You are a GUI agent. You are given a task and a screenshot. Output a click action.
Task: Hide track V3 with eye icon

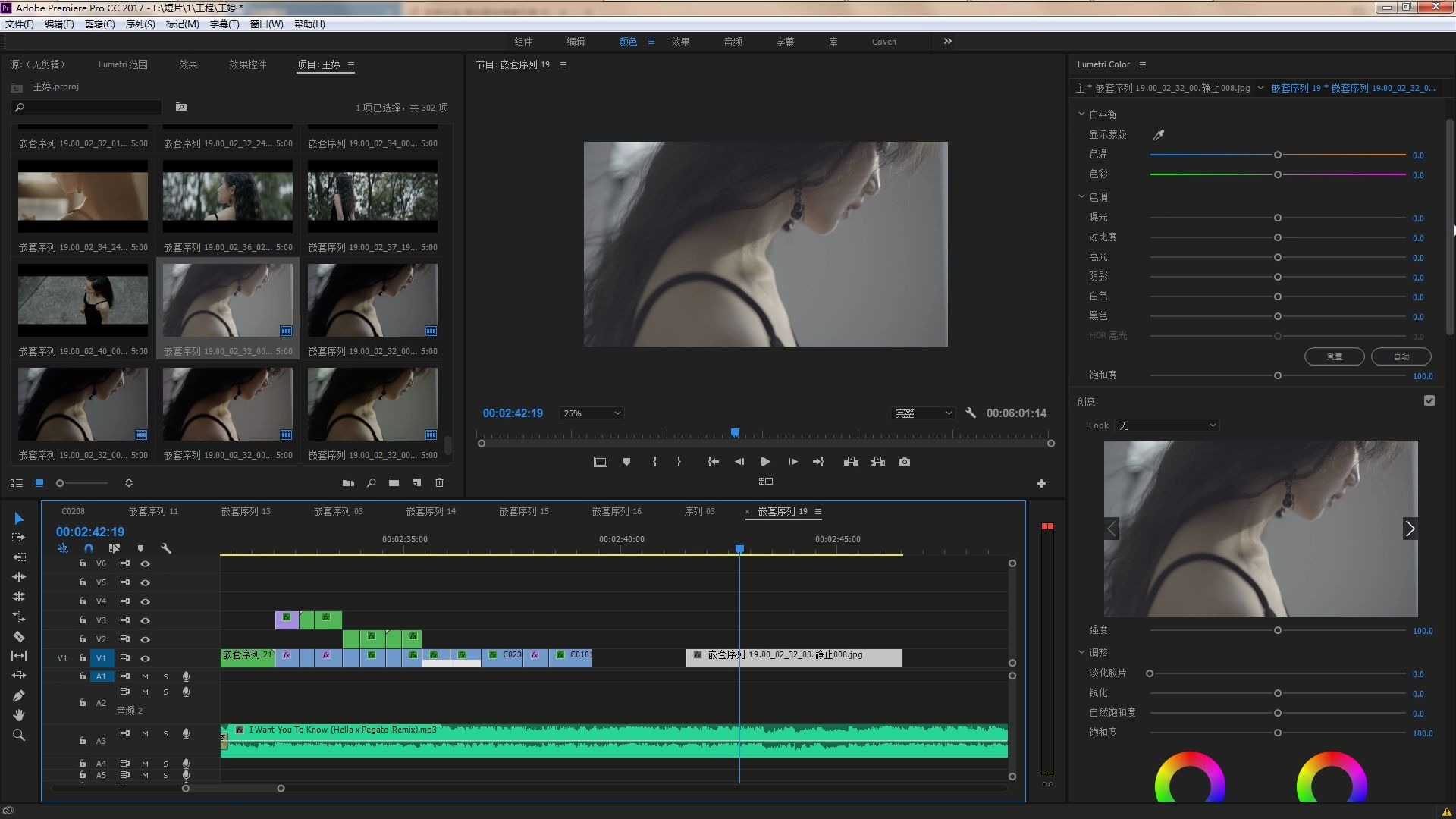[145, 620]
